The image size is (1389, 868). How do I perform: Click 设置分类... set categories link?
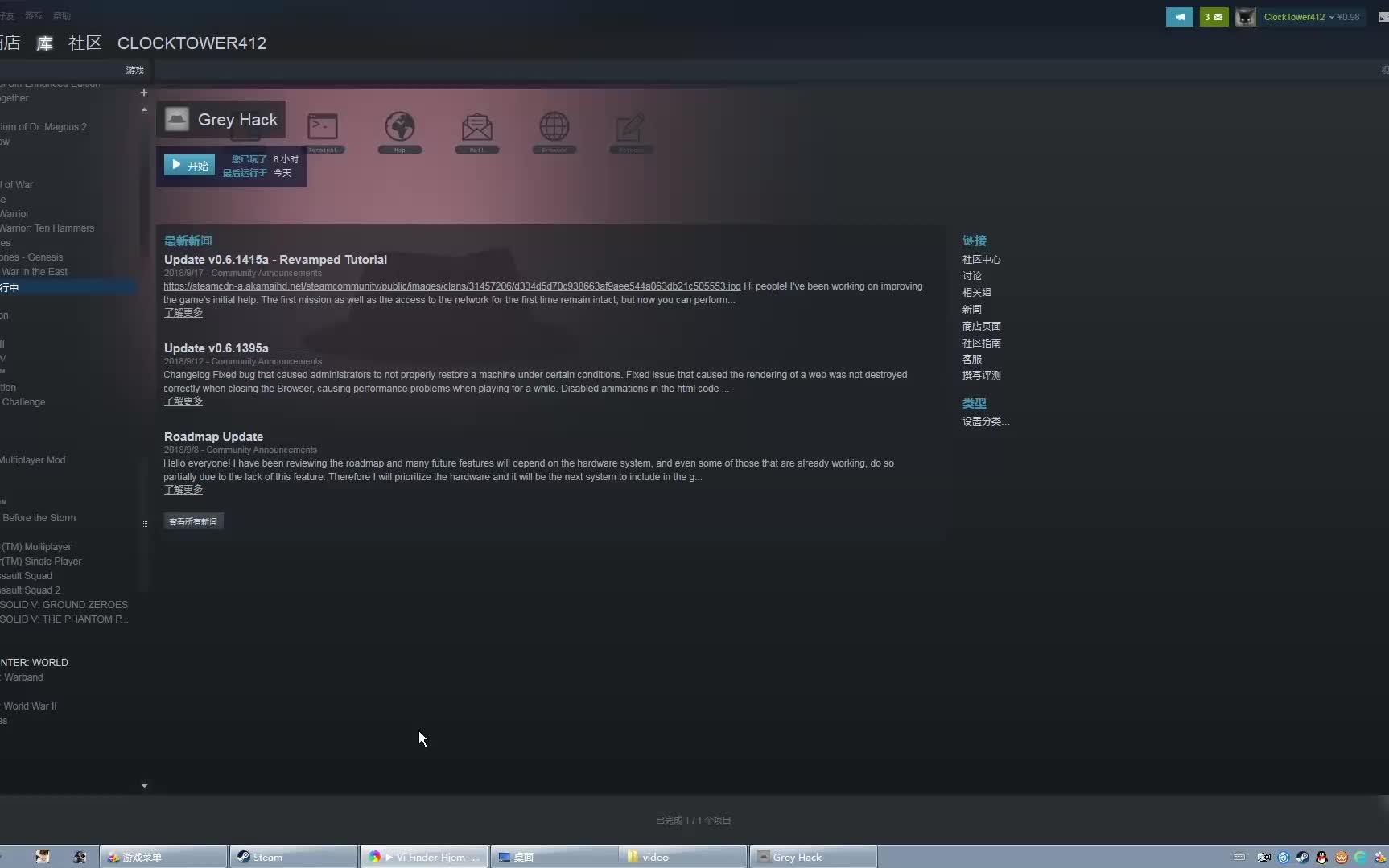(x=986, y=422)
